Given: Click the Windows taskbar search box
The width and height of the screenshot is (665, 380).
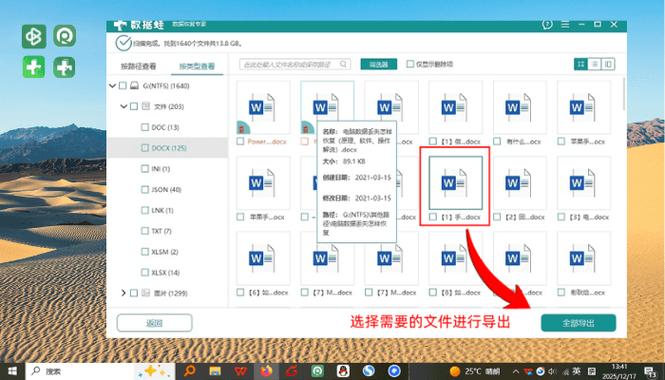Looking at the screenshot, I should click(100, 371).
